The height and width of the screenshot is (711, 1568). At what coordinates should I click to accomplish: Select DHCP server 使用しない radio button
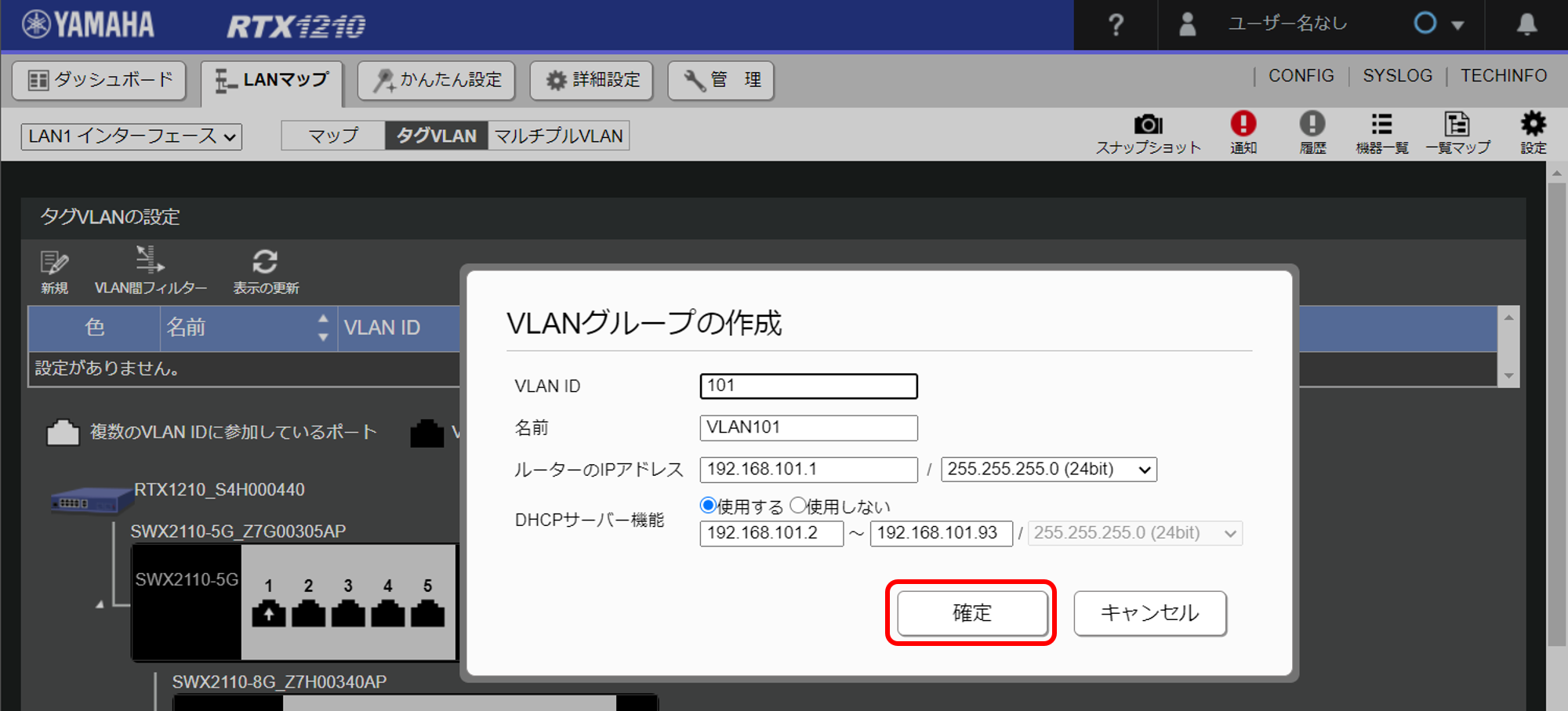tap(798, 506)
